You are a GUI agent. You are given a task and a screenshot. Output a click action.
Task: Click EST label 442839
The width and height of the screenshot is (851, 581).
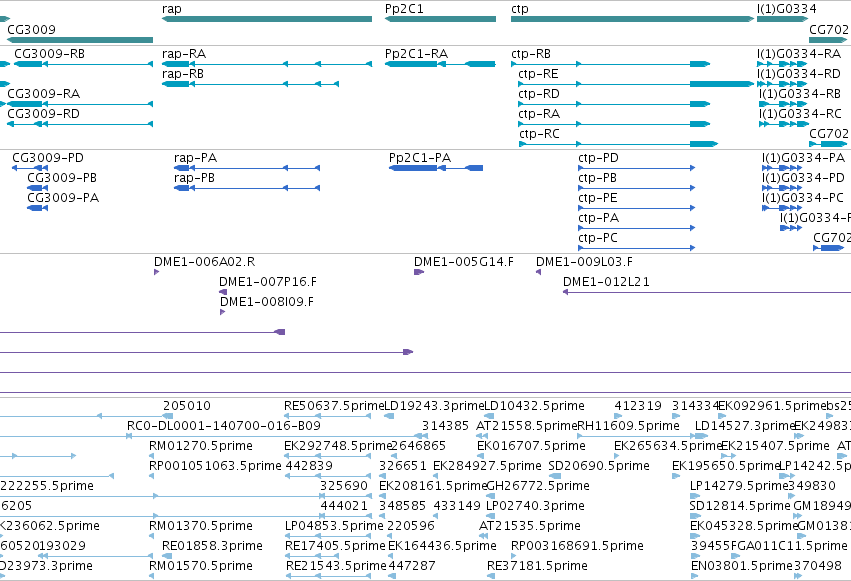pyautogui.click(x=309, y=466)
